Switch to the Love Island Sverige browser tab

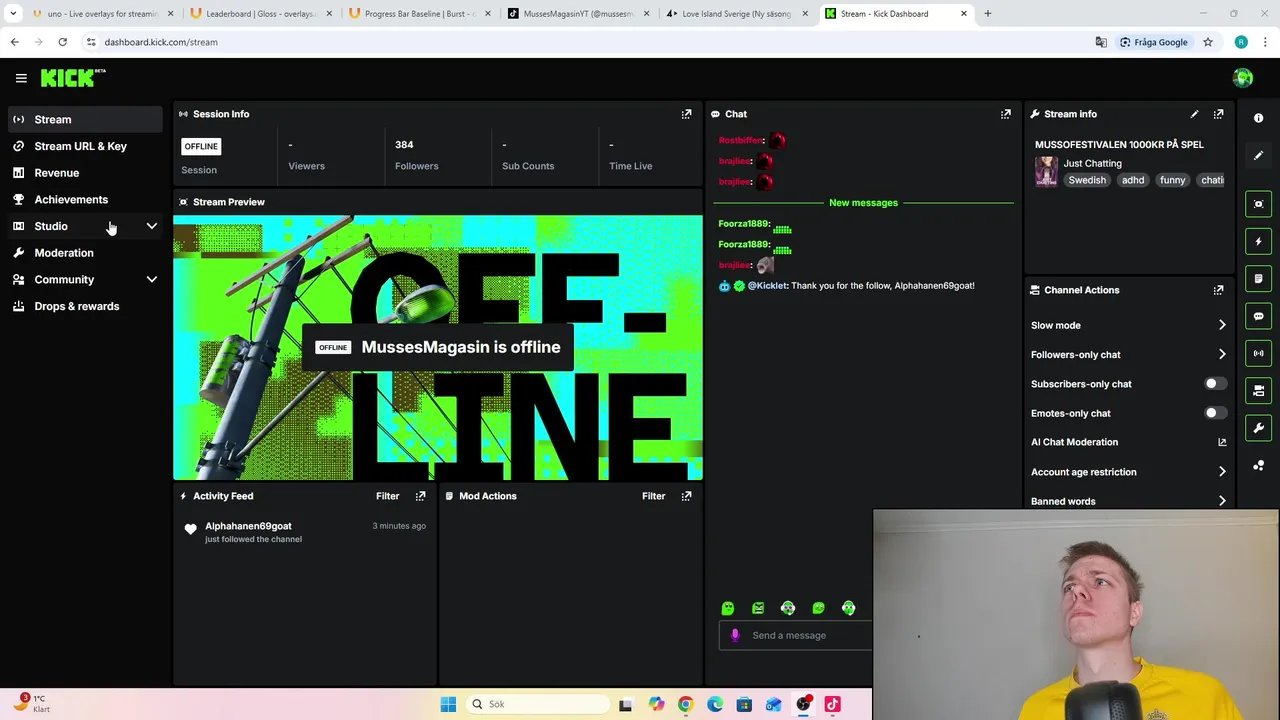pos(736,14)
